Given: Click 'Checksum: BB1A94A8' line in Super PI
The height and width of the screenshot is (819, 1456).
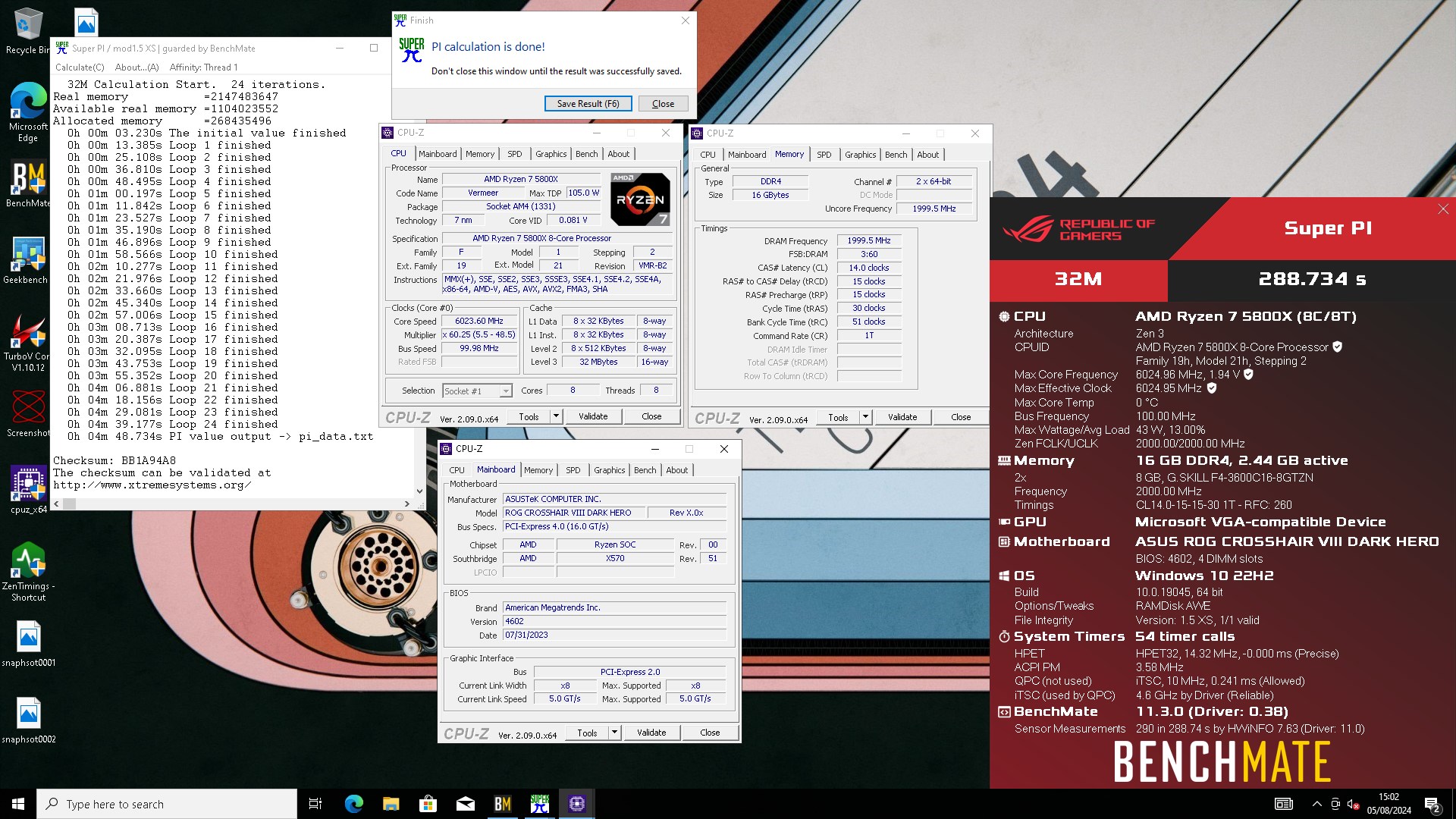Looking at the screenshot, I should point(115,460).
